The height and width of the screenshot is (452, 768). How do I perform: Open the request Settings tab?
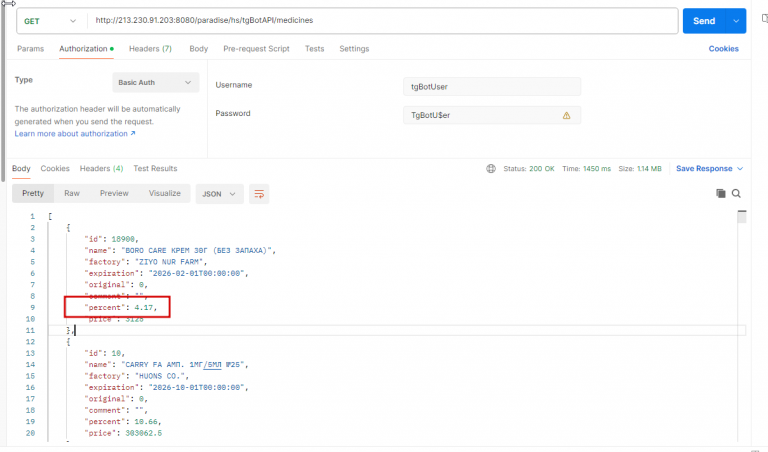point(354,48)
